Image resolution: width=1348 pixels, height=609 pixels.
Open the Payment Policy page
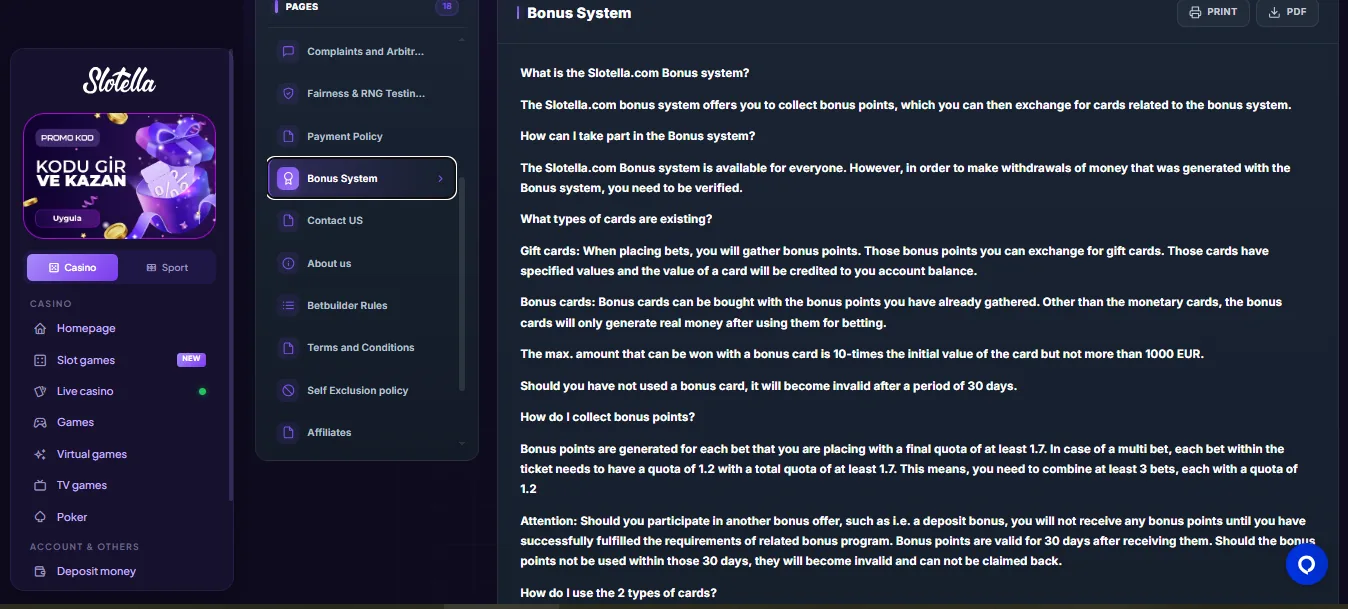[x=361, y=136]
